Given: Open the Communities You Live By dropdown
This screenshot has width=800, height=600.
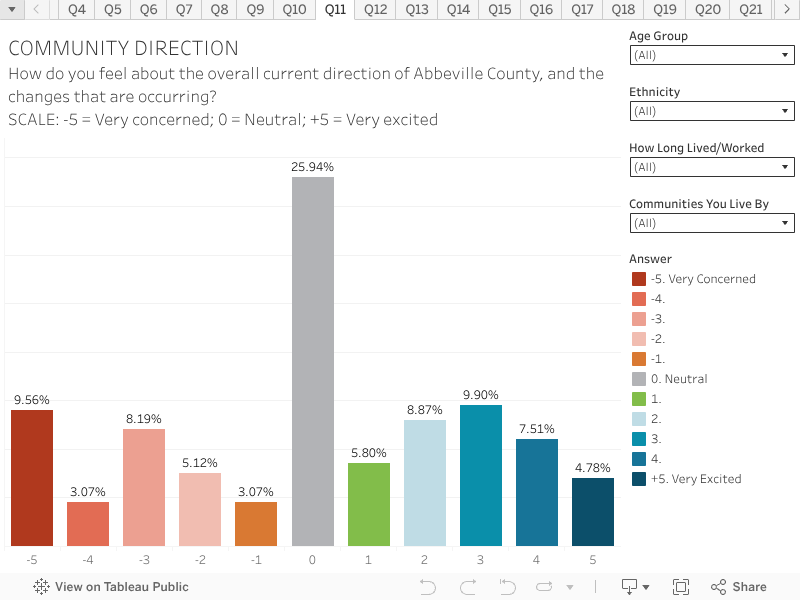Looking at the screenshot, I should pyautogui.click(x=712, y=224).
